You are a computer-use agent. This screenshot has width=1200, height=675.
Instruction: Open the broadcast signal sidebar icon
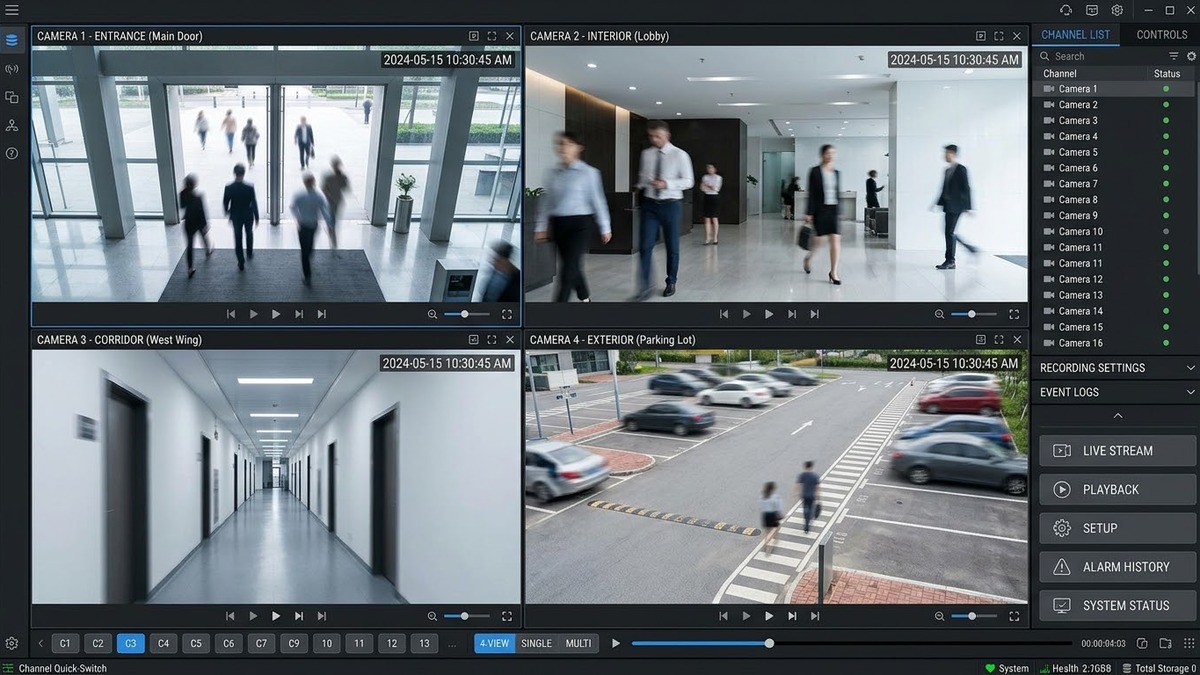point(12,69)
